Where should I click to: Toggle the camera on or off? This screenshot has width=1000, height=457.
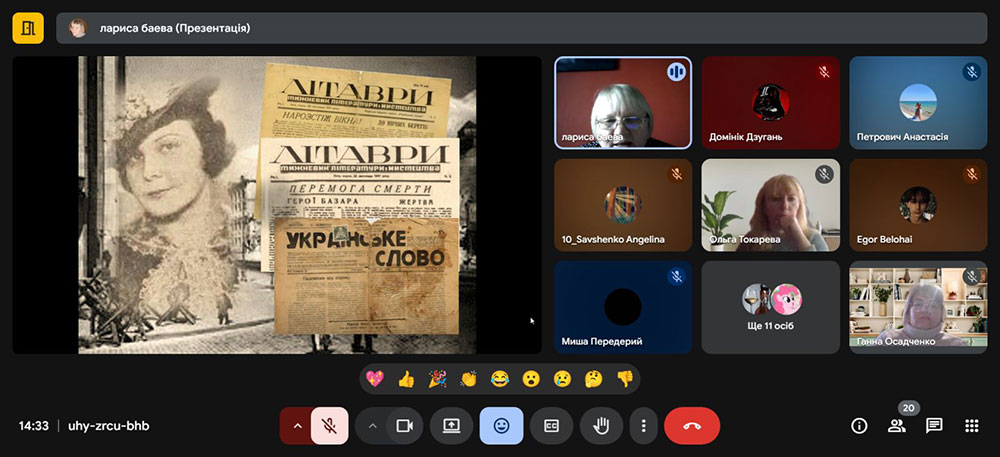coord(404,426)
